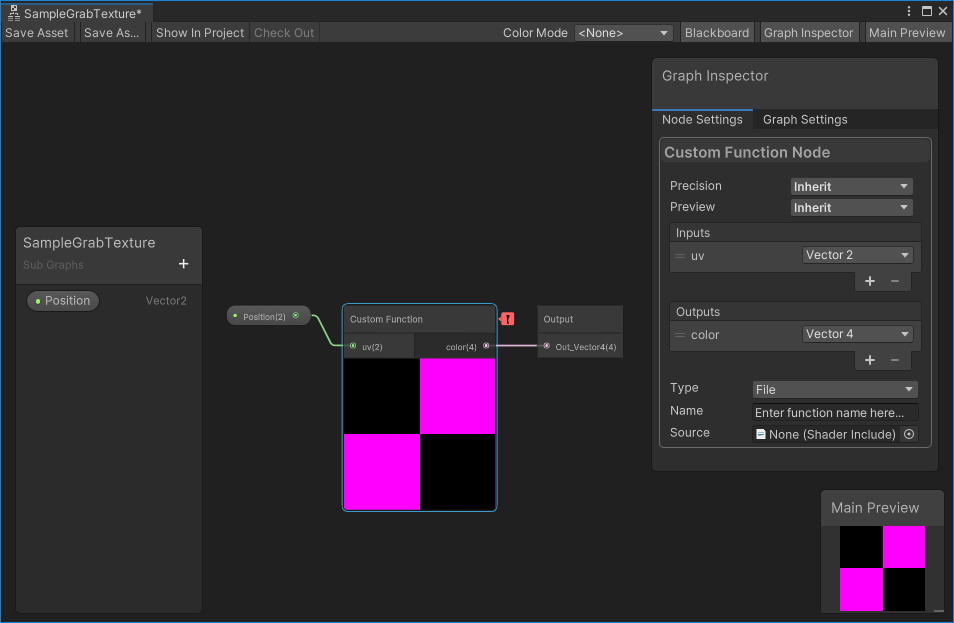Screen dimensions: 954x623
Task: Click the Main Preview panel title
Action: pos(875,508)
